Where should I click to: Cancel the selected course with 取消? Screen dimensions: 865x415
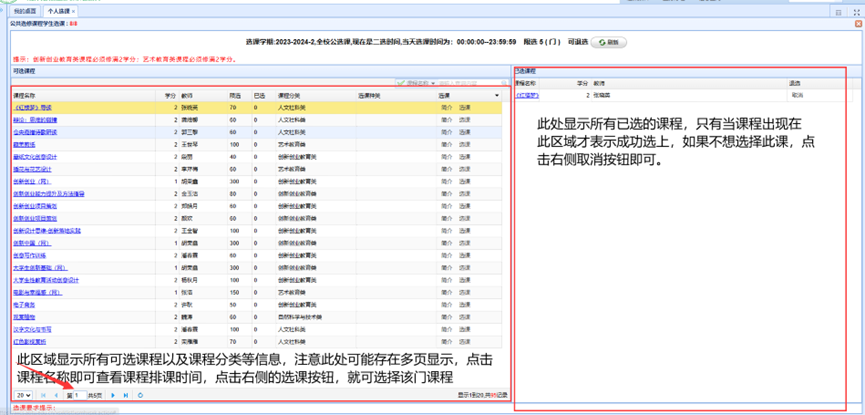tap(797, 95)
